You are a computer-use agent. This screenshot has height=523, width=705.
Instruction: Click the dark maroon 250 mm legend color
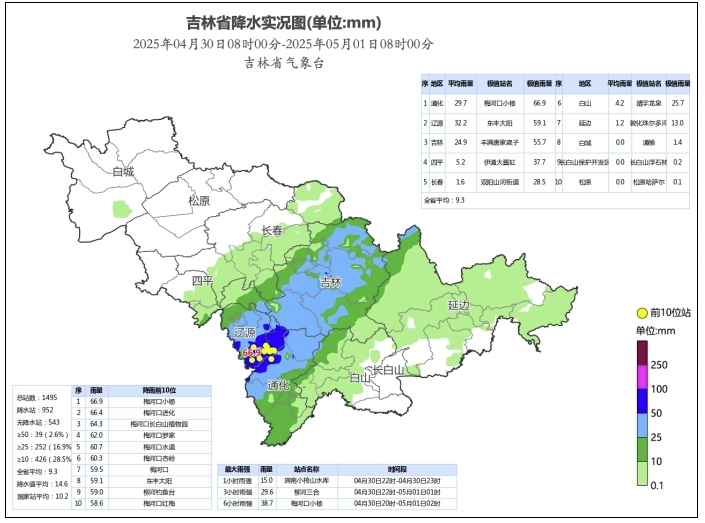point(643,353)
